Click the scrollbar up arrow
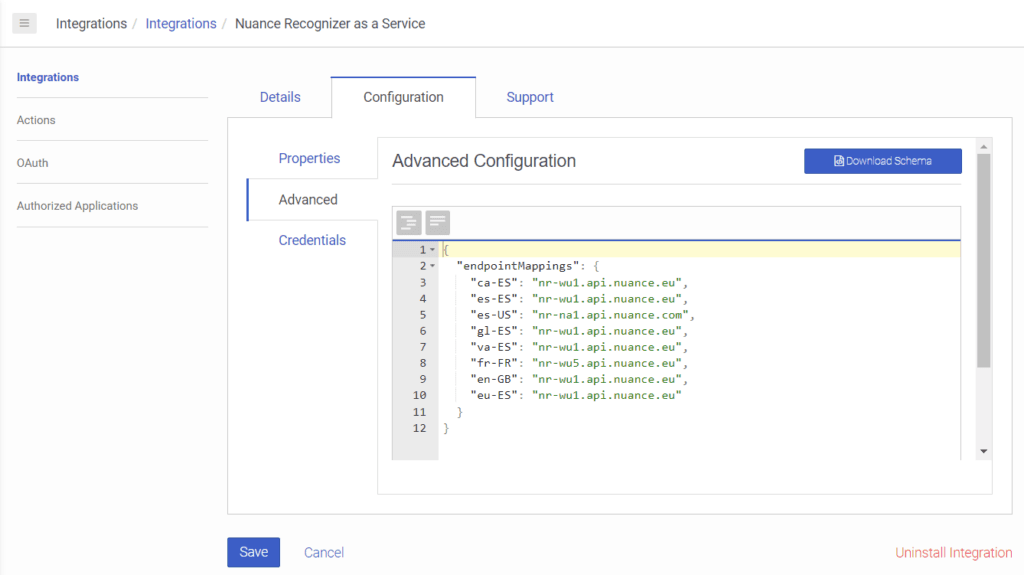Viewport: 1024px width, 575px height. pos(984,146)
